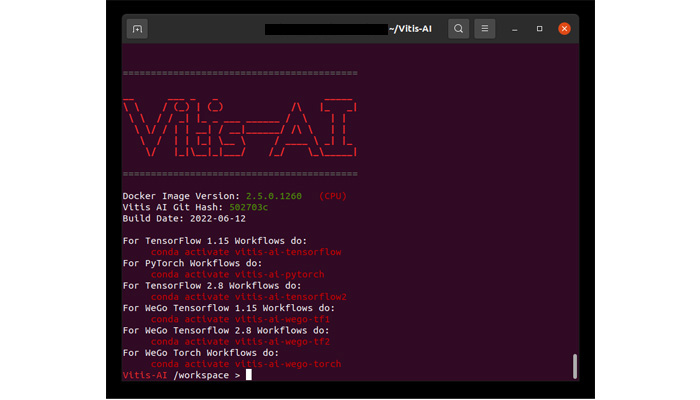This screenshot has width=700, height=400.
Task: Click 'conda activate vitis-ai-tensorflow2' command
Action: pyautogui.click(x=249, y=297)
